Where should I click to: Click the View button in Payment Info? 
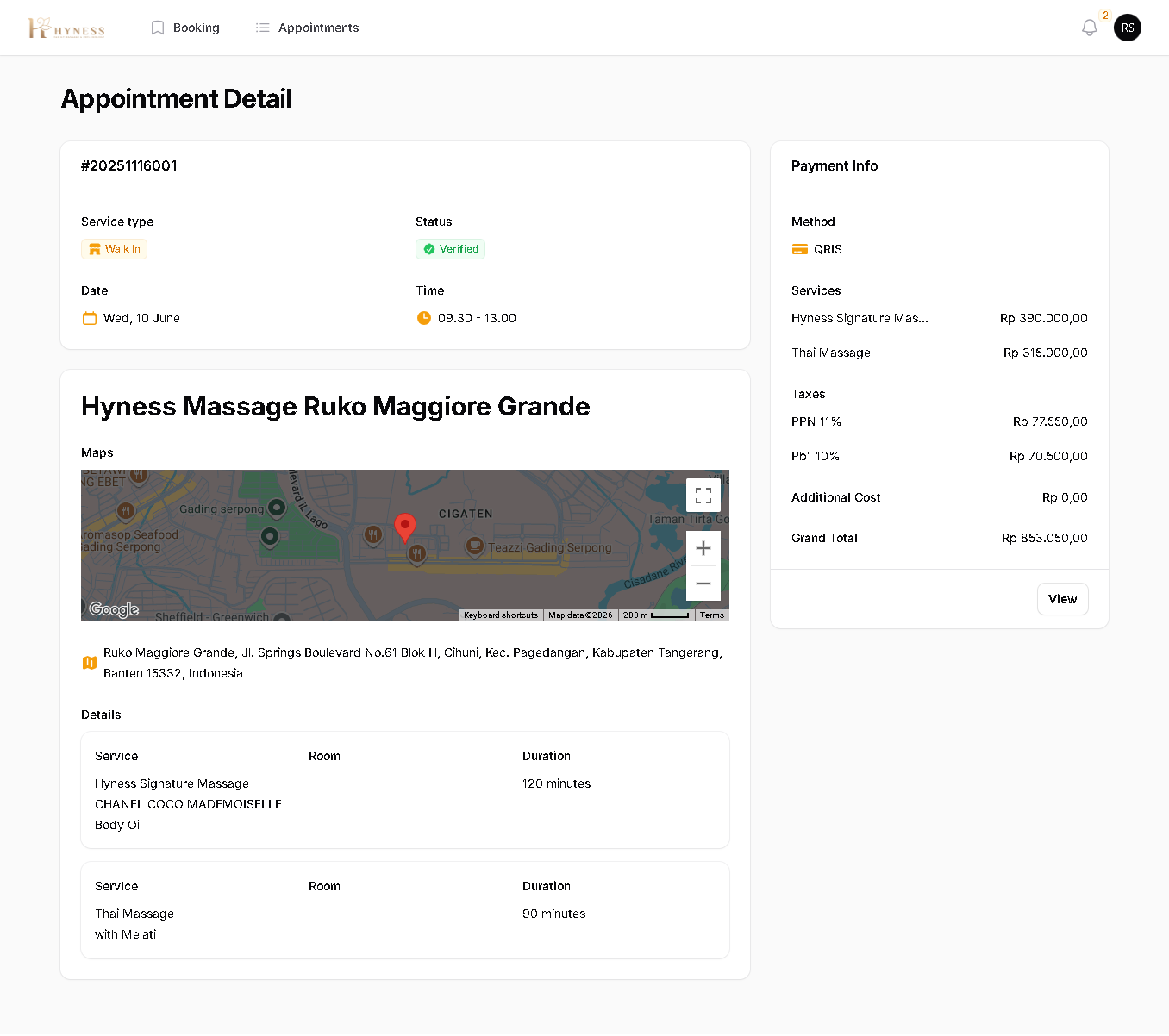coord(1063,599)
